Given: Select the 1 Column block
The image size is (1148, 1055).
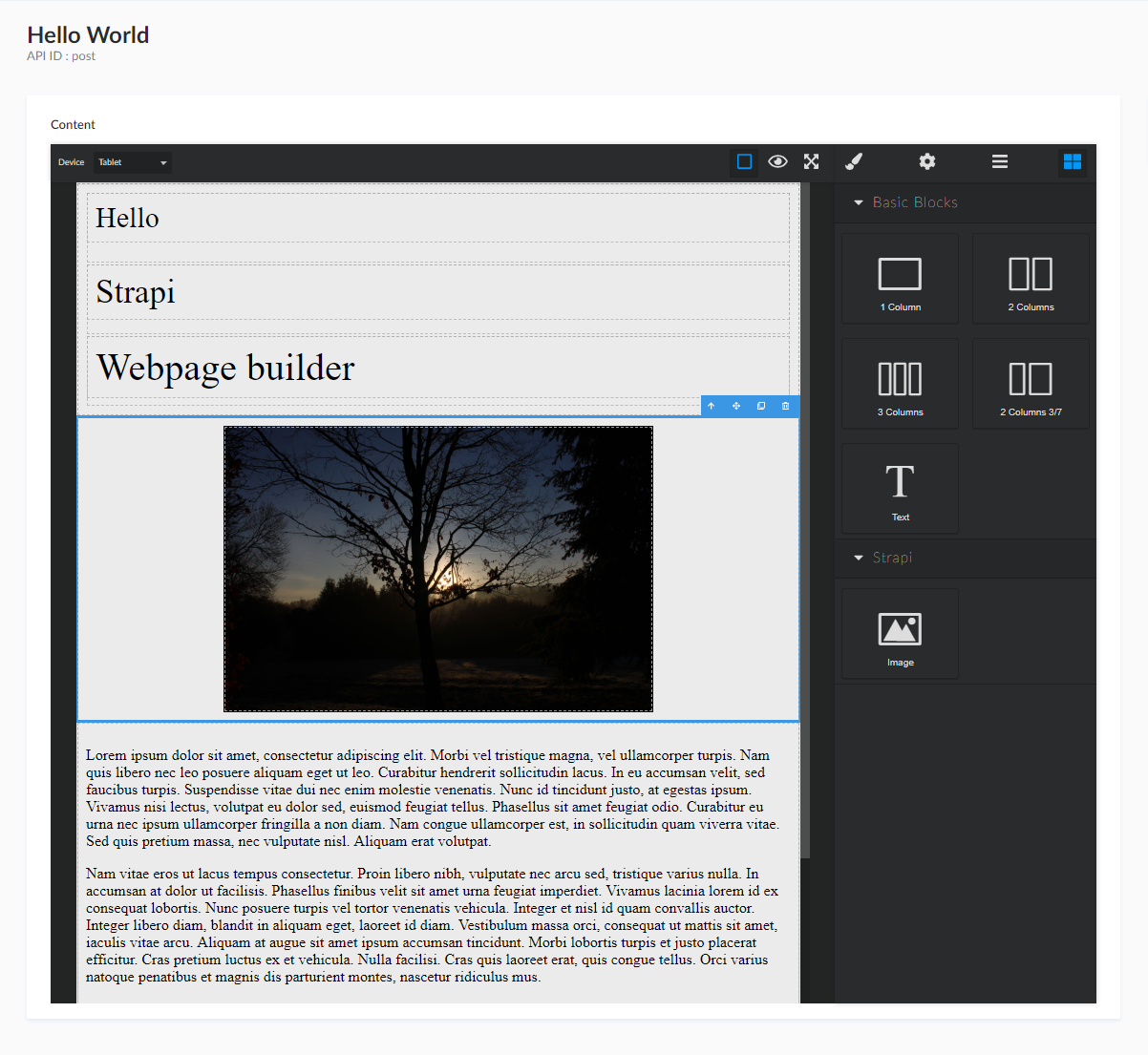Looking at the screenshot, I should [x=900, y=279].
